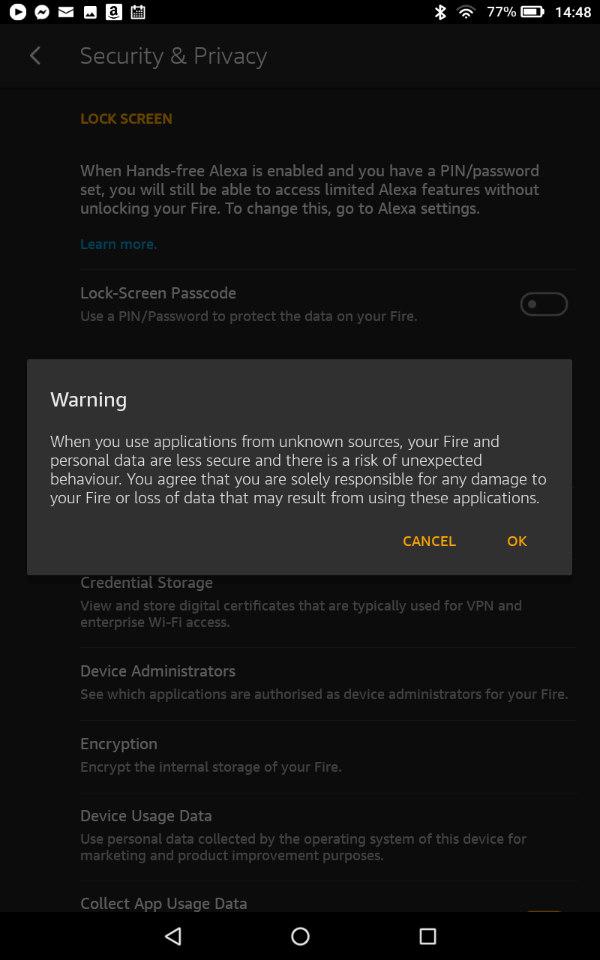Viewport: 600px width, 960px height.
Task: Open the email notification icon
Action: pos(64,12)
